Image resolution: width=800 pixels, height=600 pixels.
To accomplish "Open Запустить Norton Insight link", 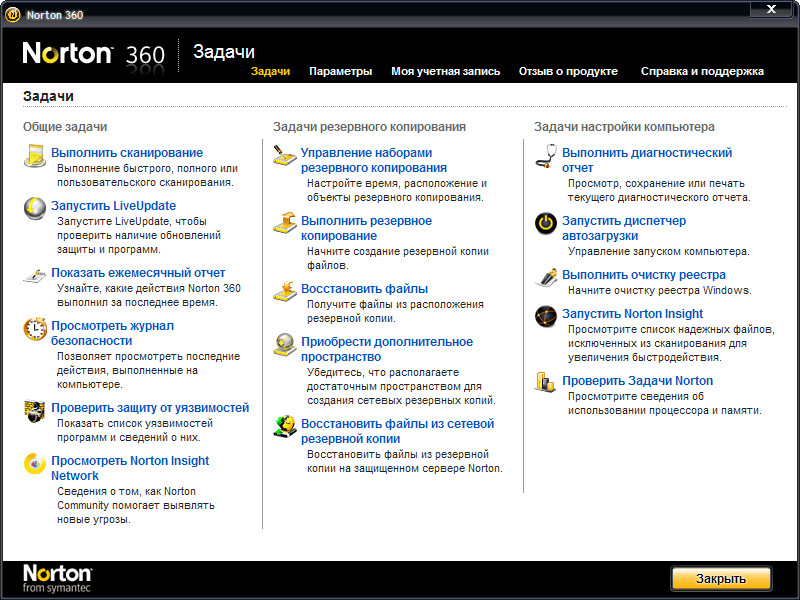I will (x=632, y=314).
